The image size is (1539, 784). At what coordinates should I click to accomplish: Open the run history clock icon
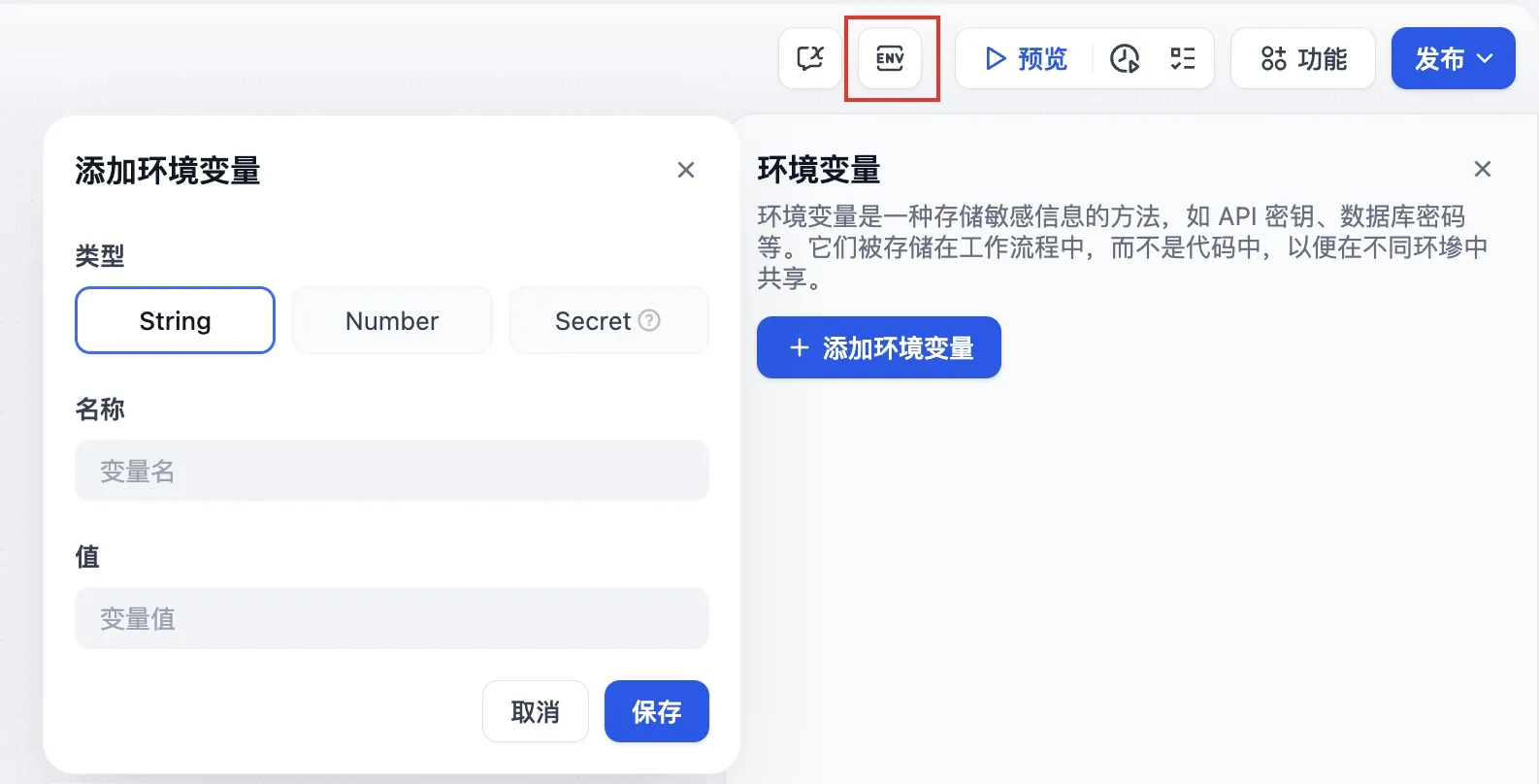[1125, 58]
